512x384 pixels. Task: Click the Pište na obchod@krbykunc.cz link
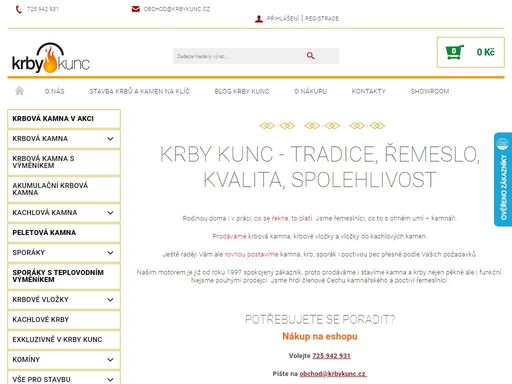click(x=333, y=374)
